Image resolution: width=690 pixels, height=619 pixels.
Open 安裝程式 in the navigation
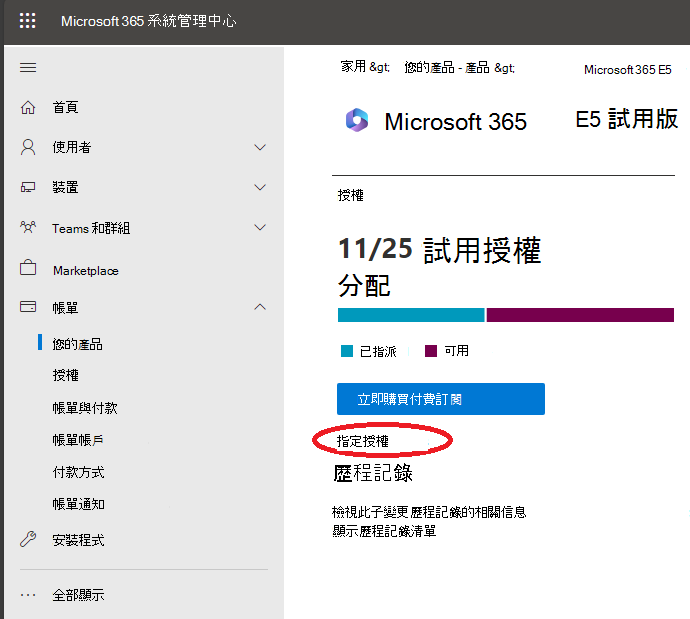point(78,540)
